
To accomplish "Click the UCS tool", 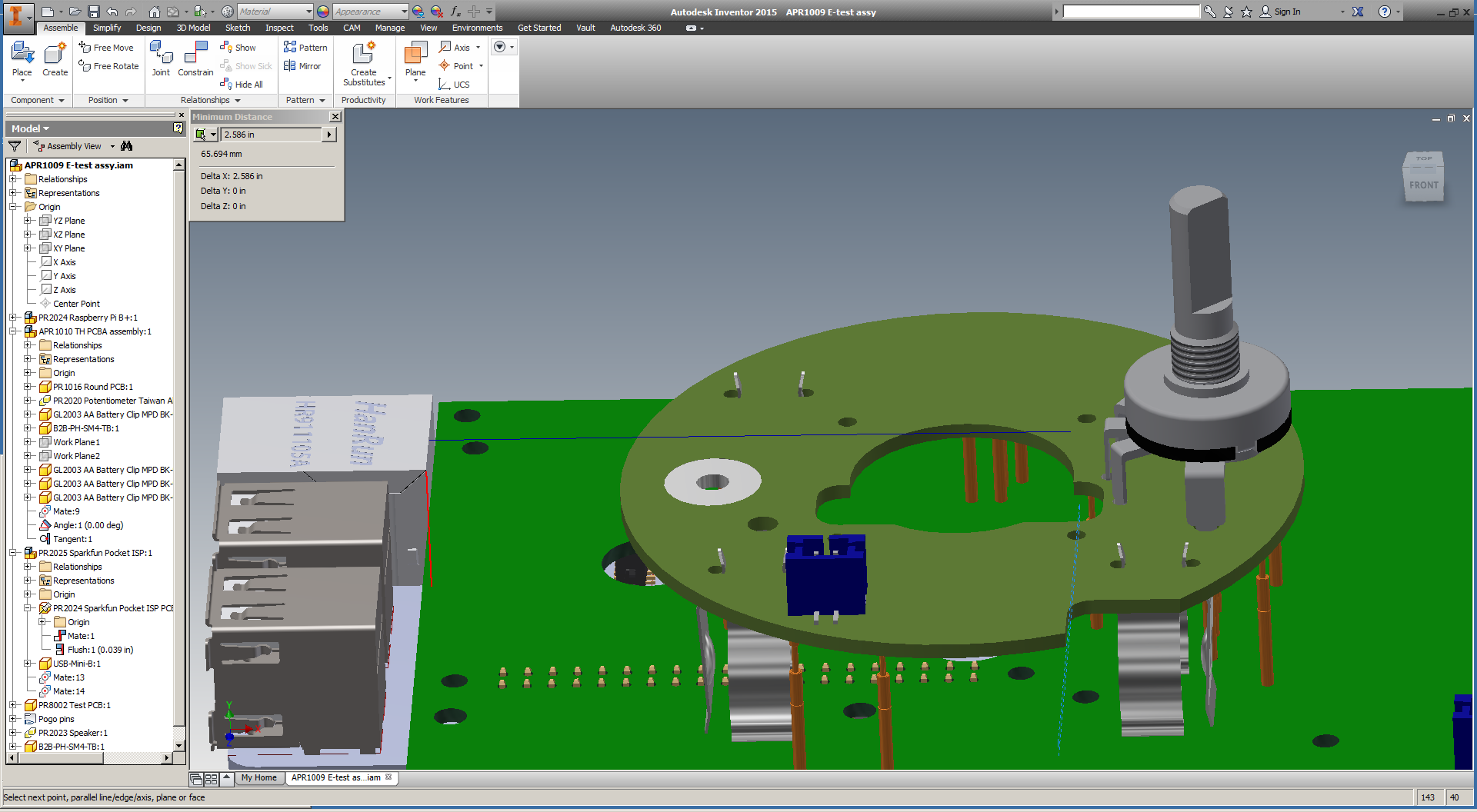I will (x=454, y=85).
